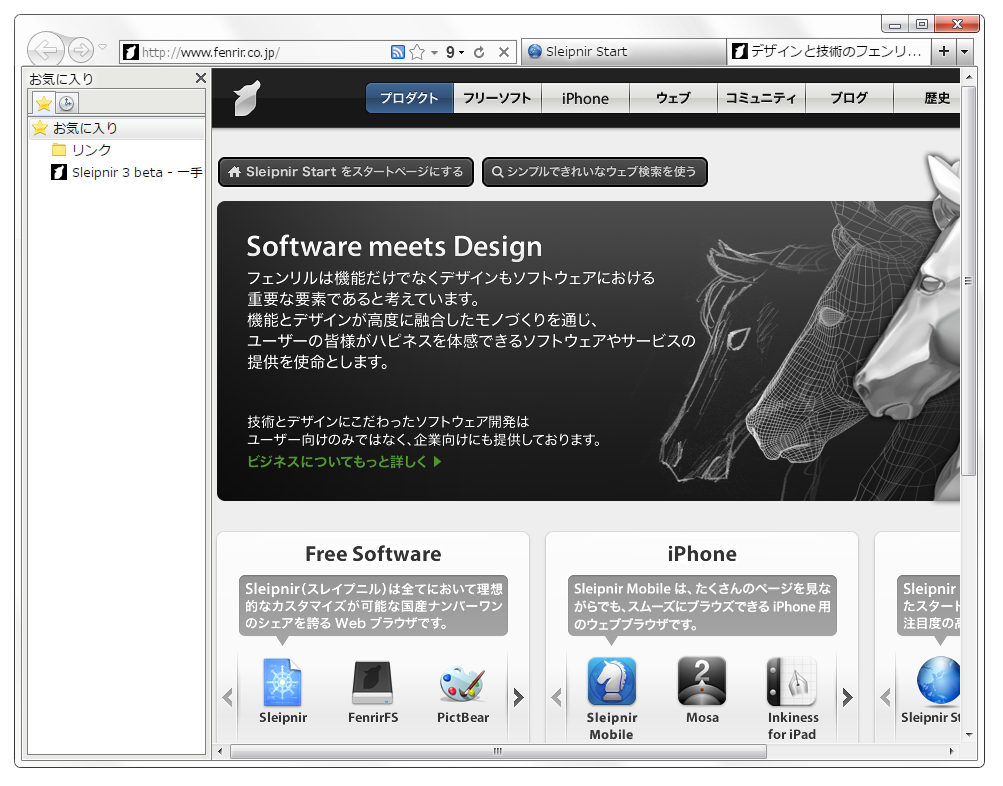1003x786 pixels.
Task: Open the プロダクト navigation menu
Action: [x=409, y=98]
